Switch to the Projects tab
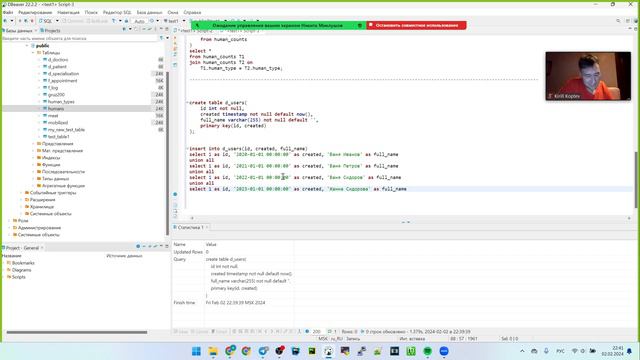The height and width of the screenshot is (360, 640). pyautogui.click(x=50, y=31)
